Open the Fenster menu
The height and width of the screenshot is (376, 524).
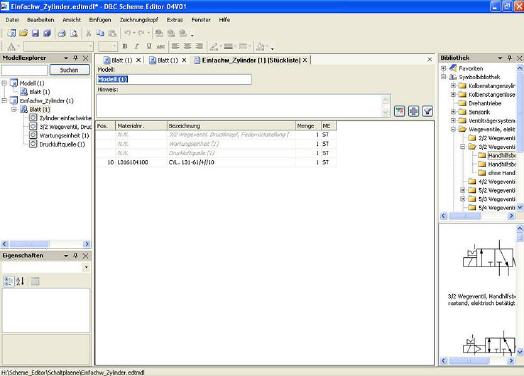coord(201,20)
